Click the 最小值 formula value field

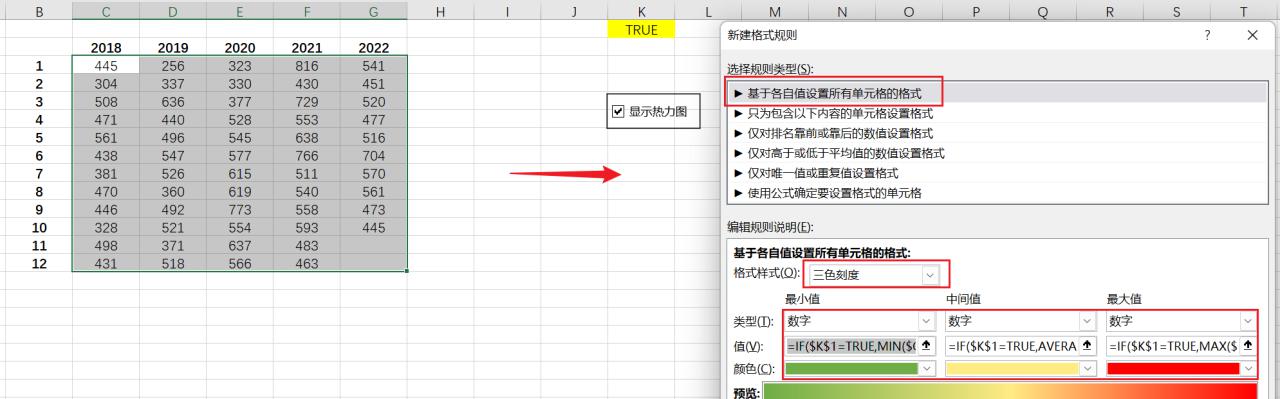[851, 346]
